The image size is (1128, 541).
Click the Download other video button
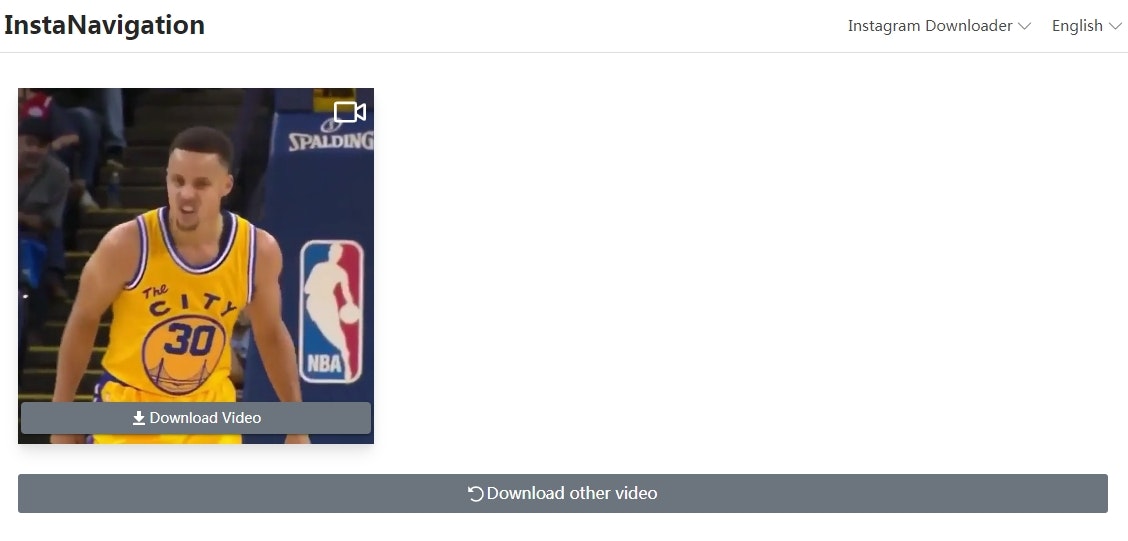point(563,494)
